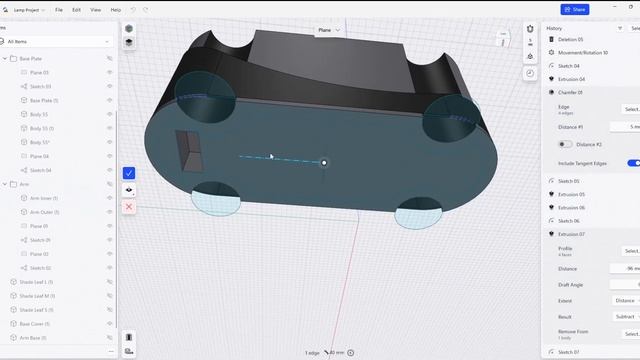Click the Chamfer 01 history icon

551,92
